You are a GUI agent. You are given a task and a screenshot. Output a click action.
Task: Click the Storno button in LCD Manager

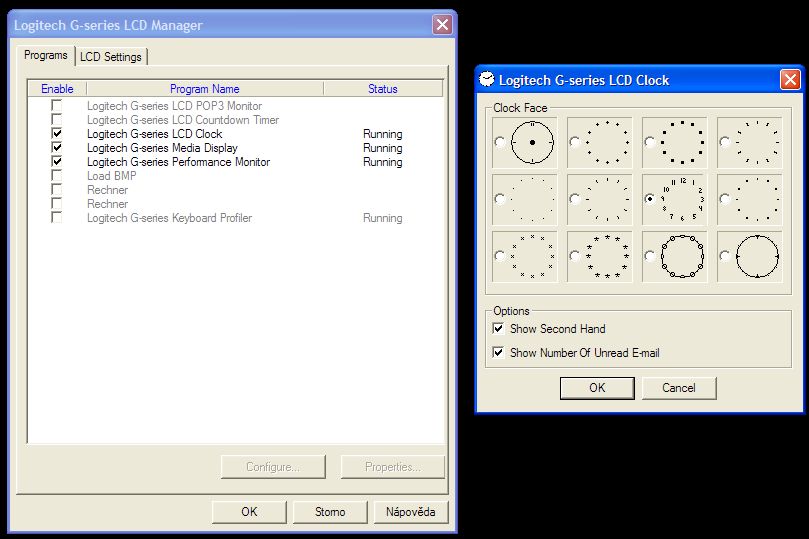329,511
